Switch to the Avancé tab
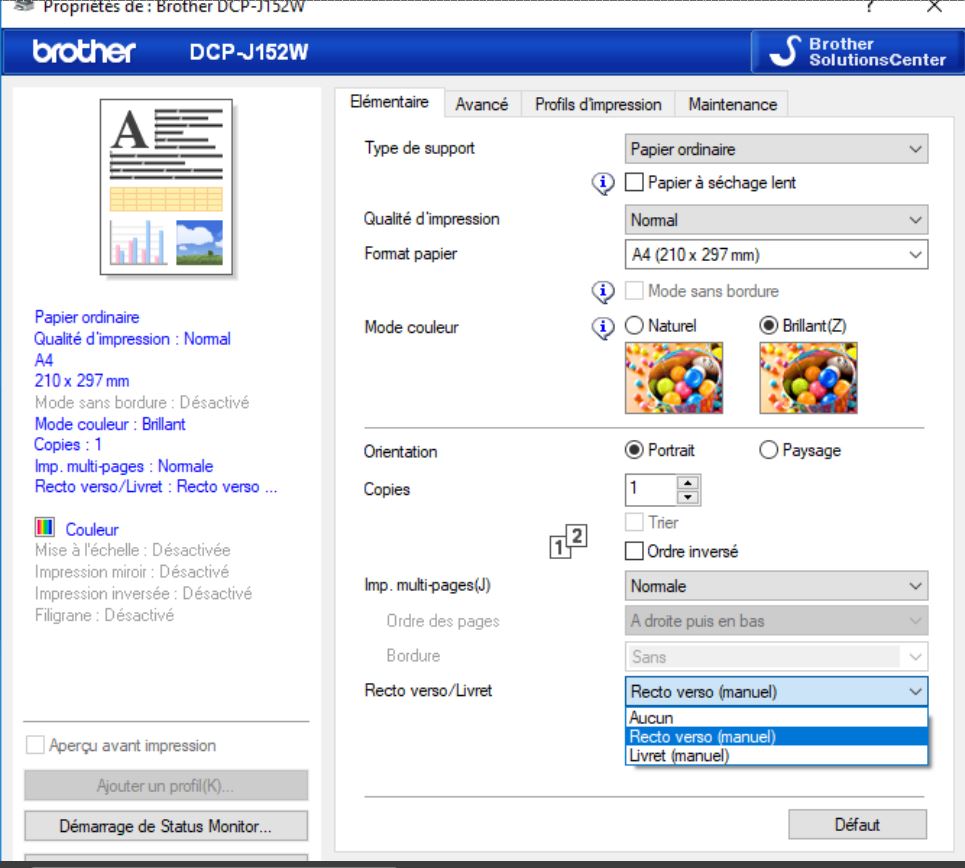The width and height of the screenshot is (965, 868). click(x=482, y=105)
